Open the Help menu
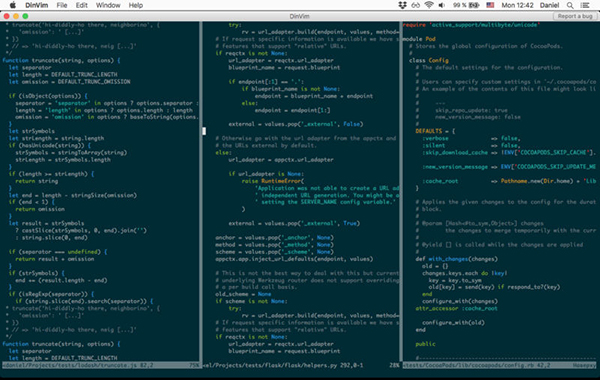Screen dimensions: 600x380 (135, 5)
